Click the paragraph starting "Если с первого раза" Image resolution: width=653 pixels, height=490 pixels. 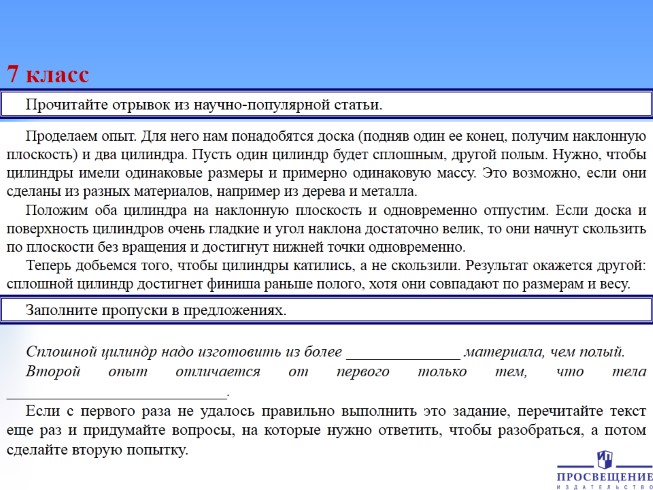pyautogui.click(x=326, y=430)
